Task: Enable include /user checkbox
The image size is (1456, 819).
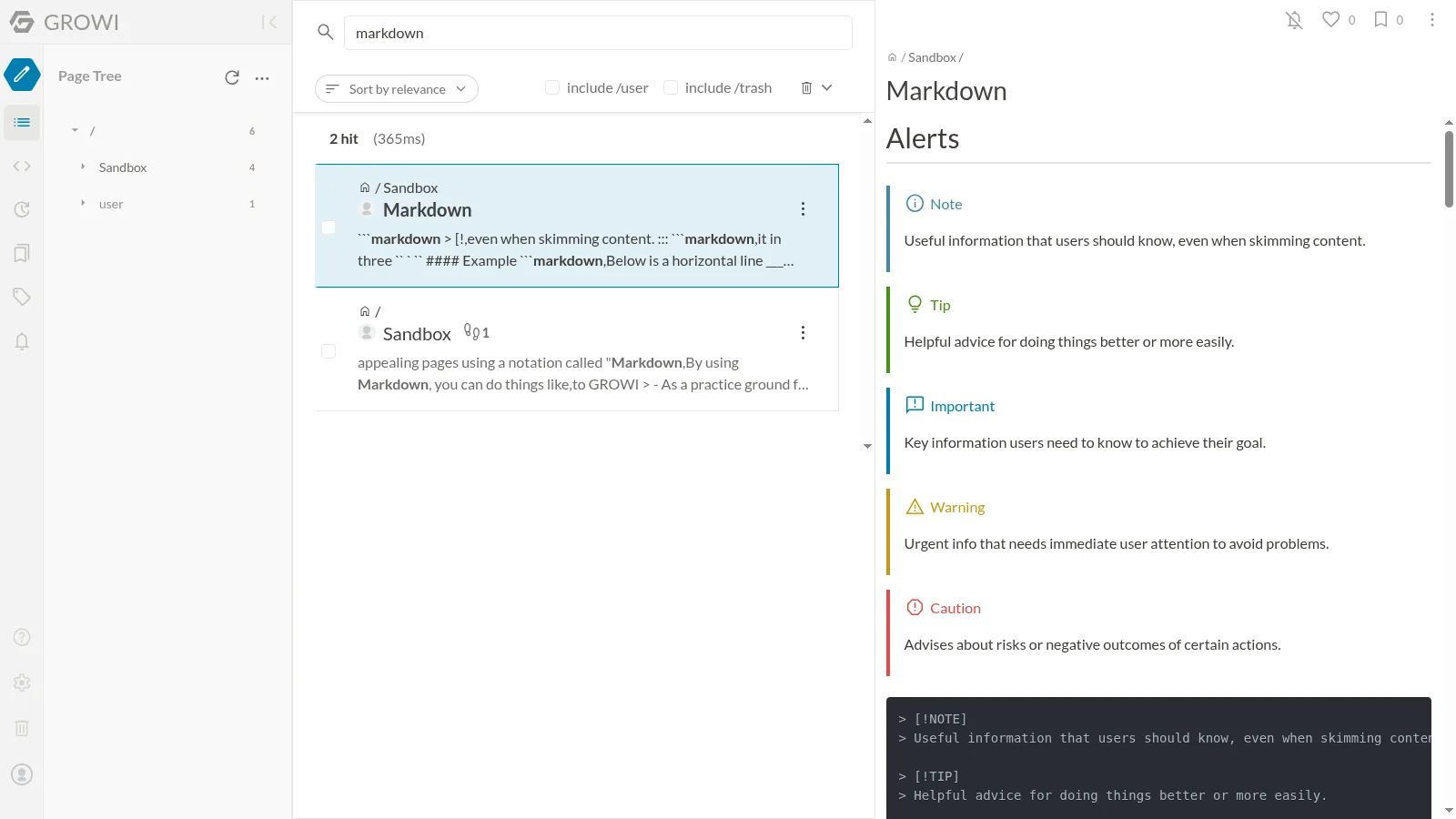Action: pos(552,87)
